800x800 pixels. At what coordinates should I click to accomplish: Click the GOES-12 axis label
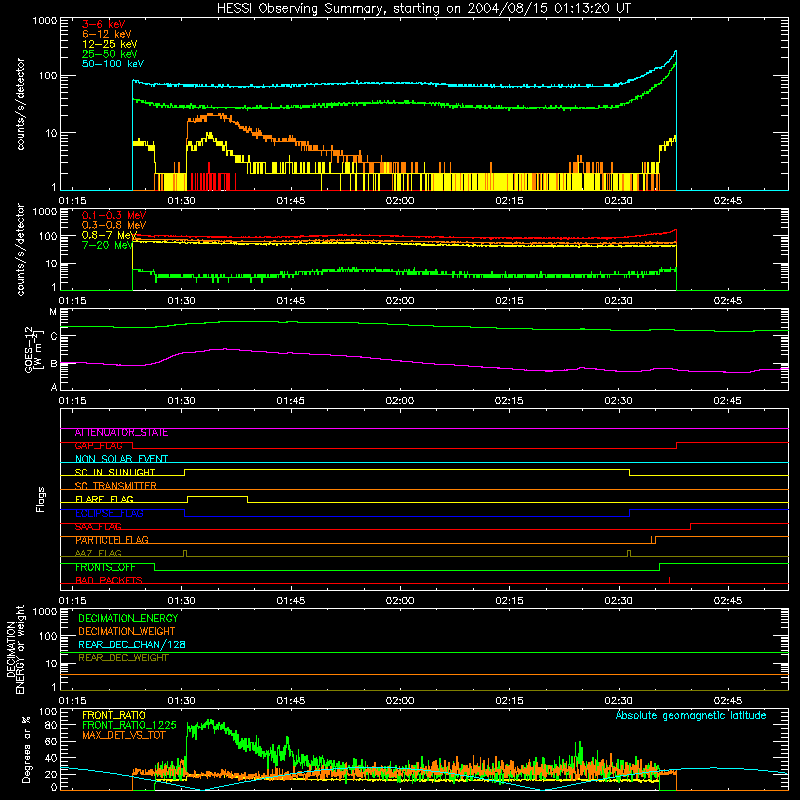[34, 349]
